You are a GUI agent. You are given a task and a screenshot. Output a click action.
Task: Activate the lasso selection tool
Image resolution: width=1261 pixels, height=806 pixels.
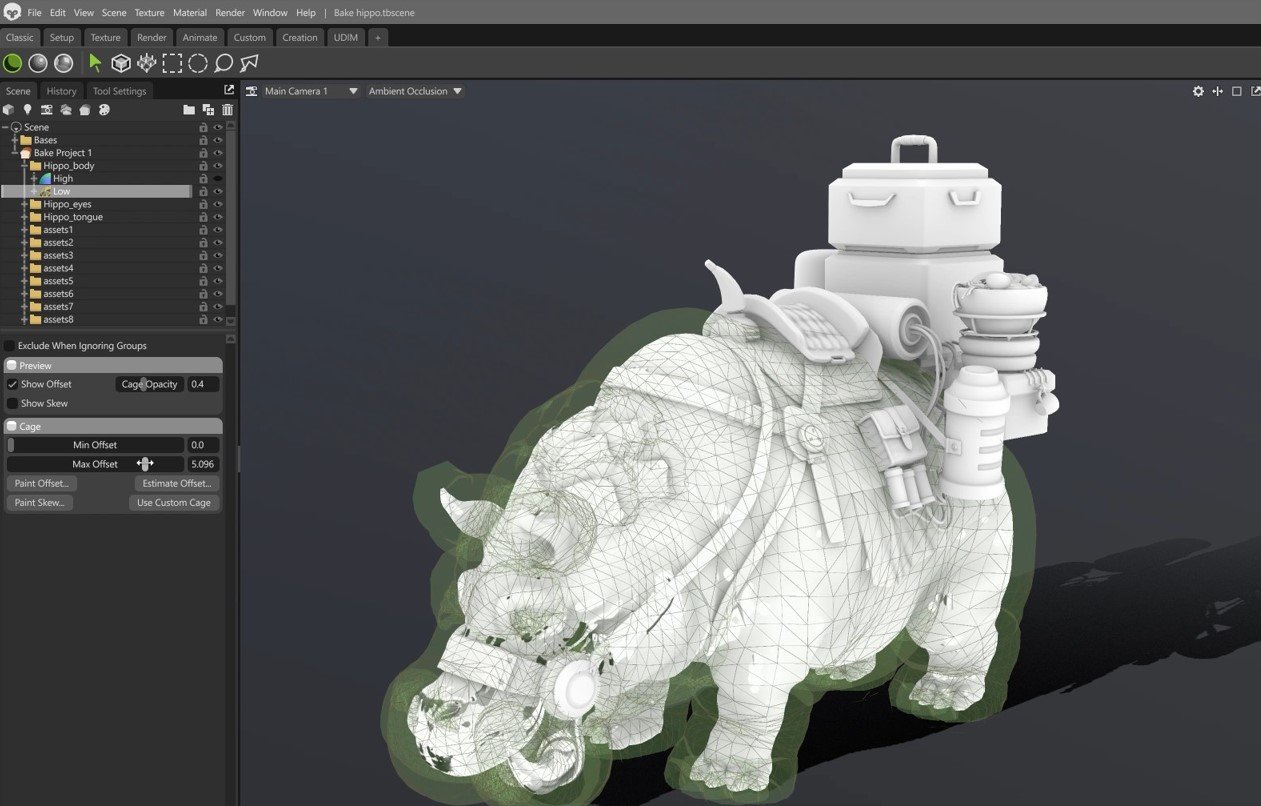pos(222,63)
